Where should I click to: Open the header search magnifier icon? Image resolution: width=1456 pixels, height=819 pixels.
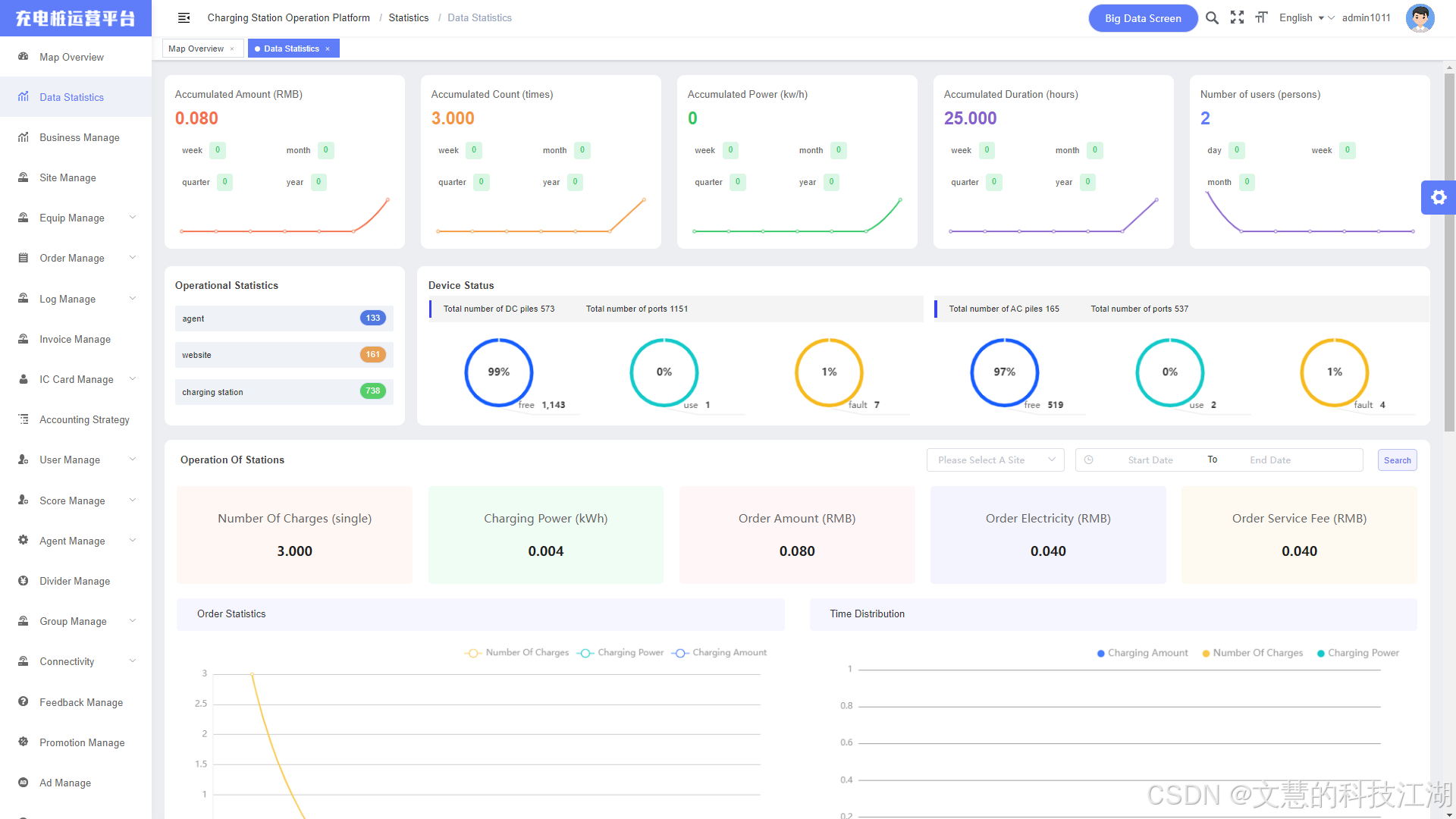click(1212, 17)
